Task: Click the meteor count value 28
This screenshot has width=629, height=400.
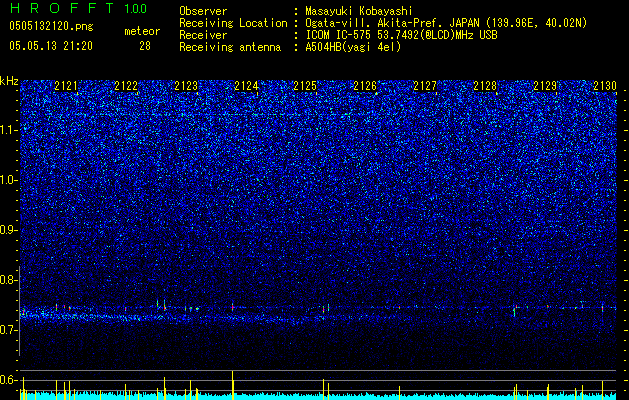Action: click(x=145, y=46)
